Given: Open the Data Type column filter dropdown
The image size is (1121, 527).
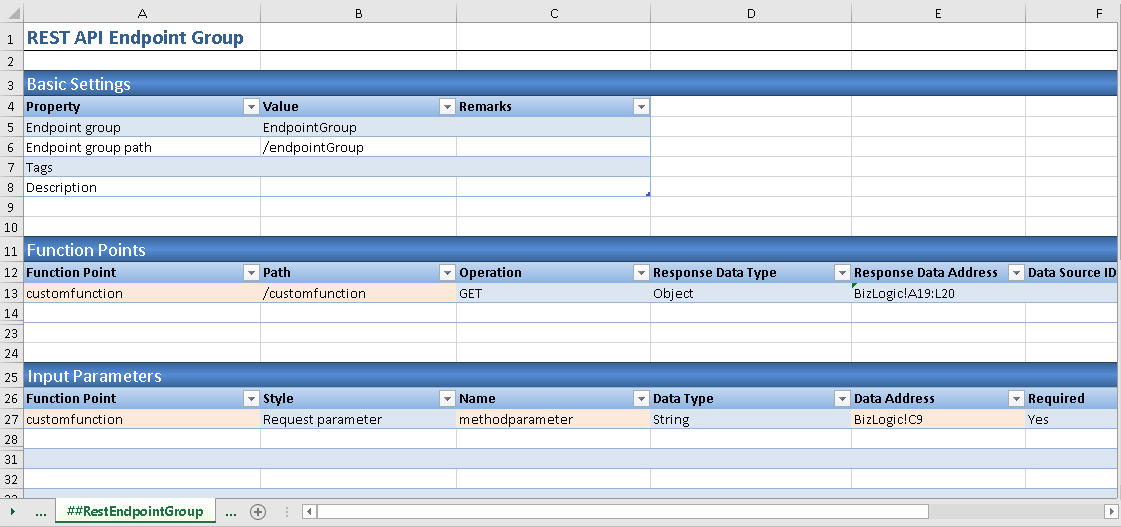Looking at the screenshot, I should (x=841, y=399).
